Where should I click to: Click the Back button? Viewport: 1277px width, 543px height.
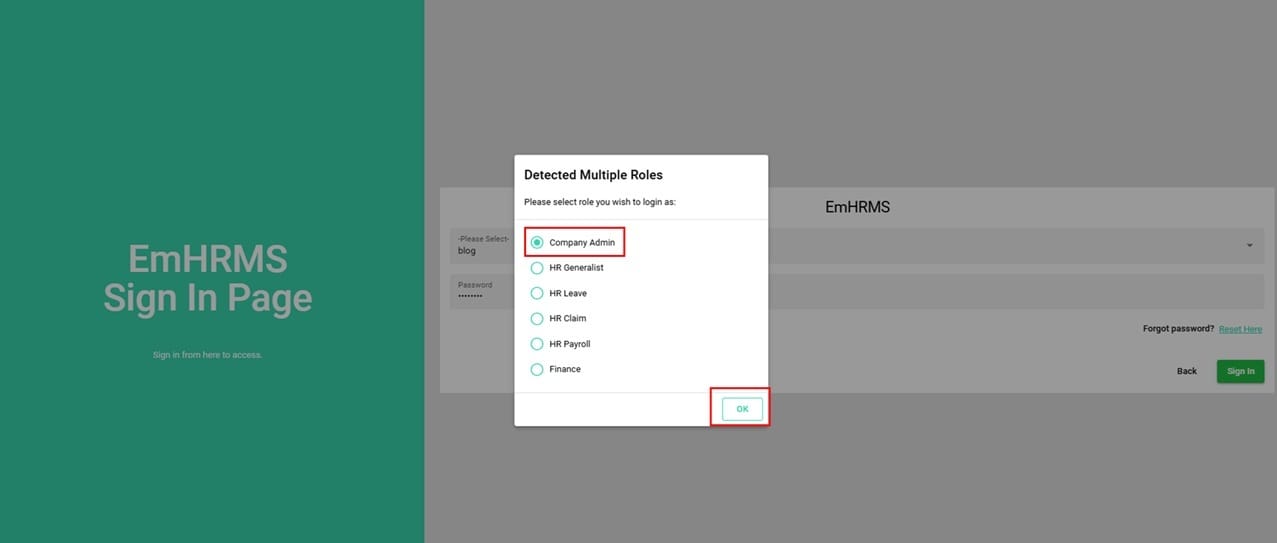(1186, 371)
